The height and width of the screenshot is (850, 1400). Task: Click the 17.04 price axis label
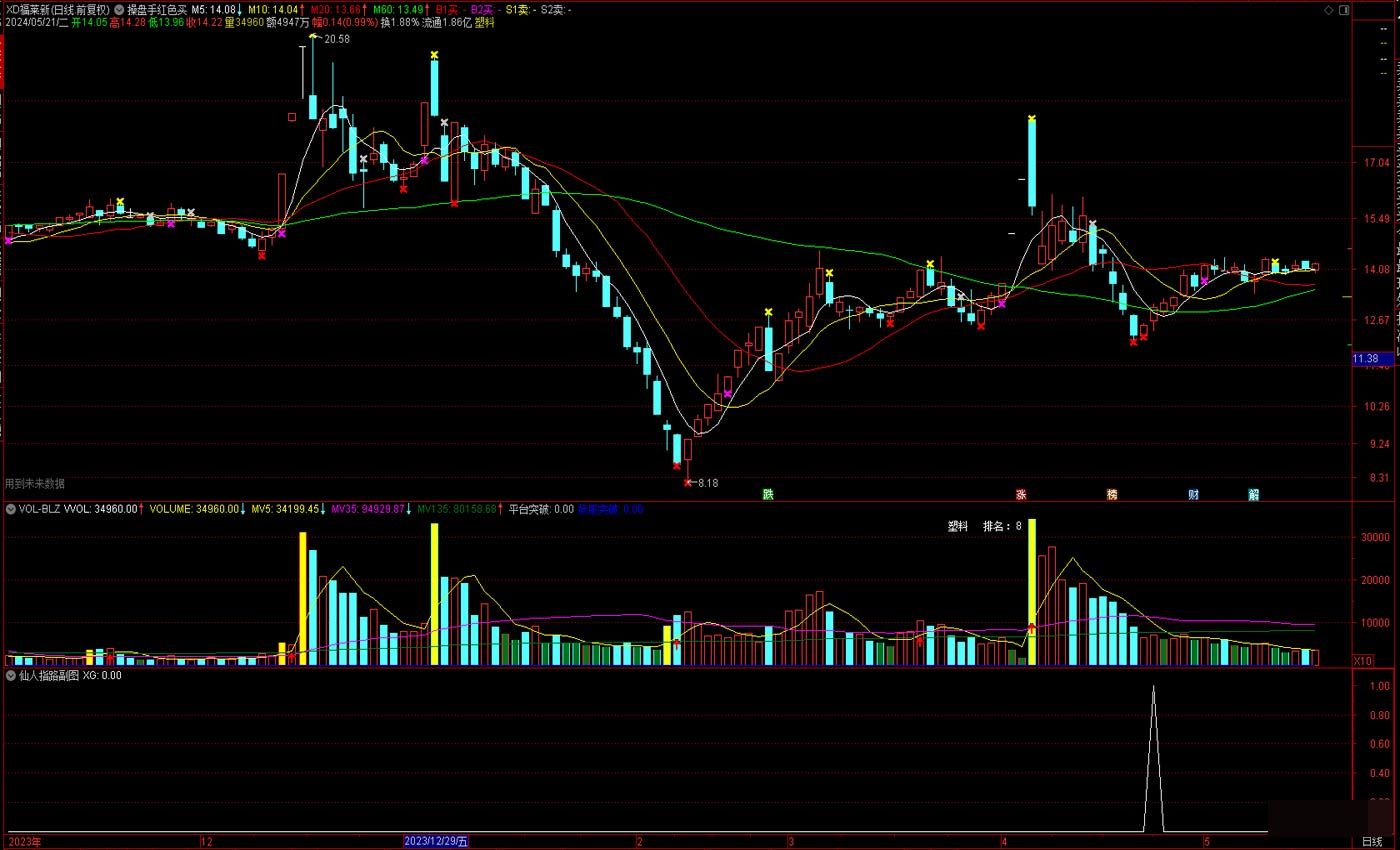1377,163
